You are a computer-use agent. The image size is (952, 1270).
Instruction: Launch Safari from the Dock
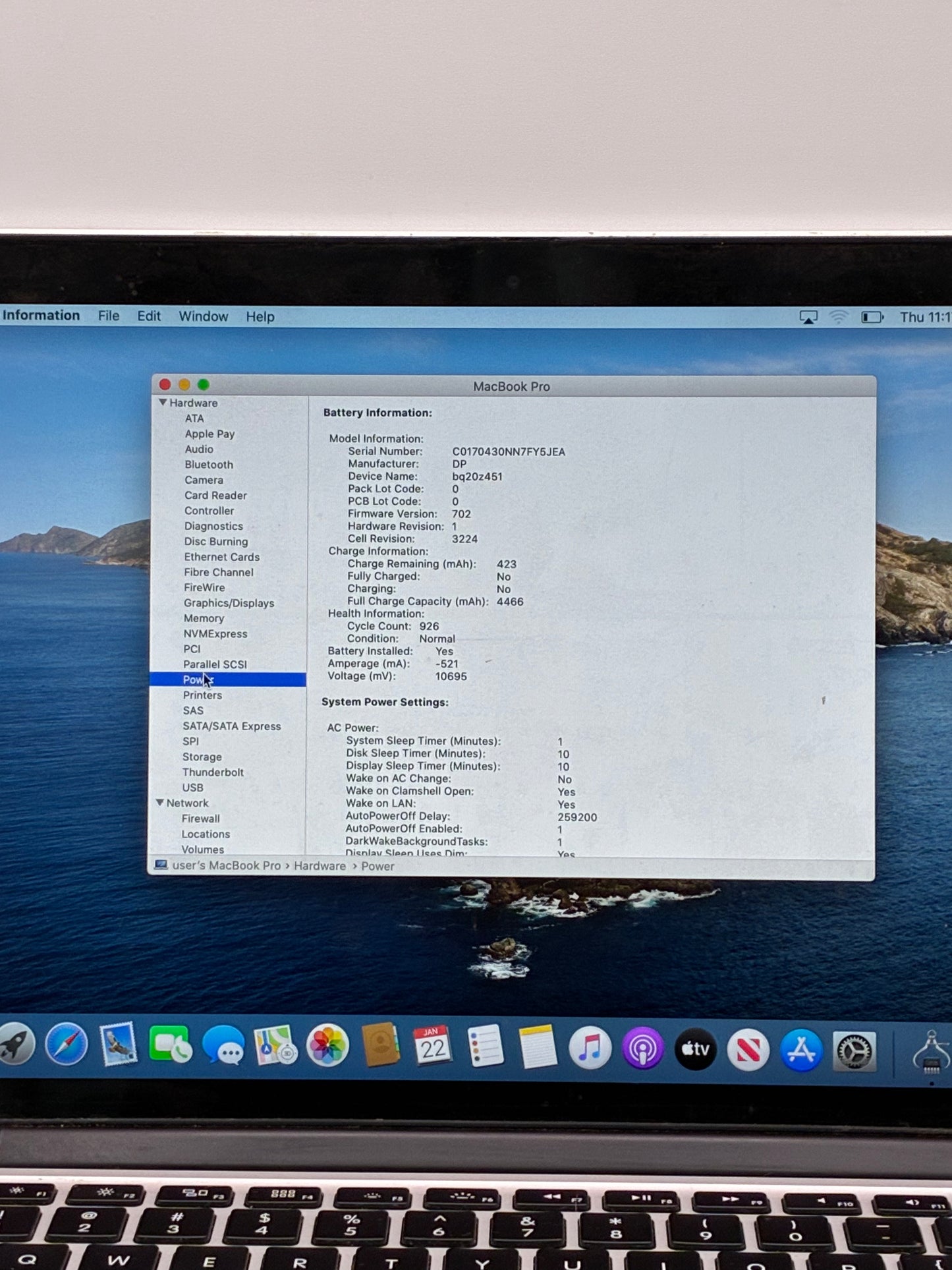pos(67,1045)
